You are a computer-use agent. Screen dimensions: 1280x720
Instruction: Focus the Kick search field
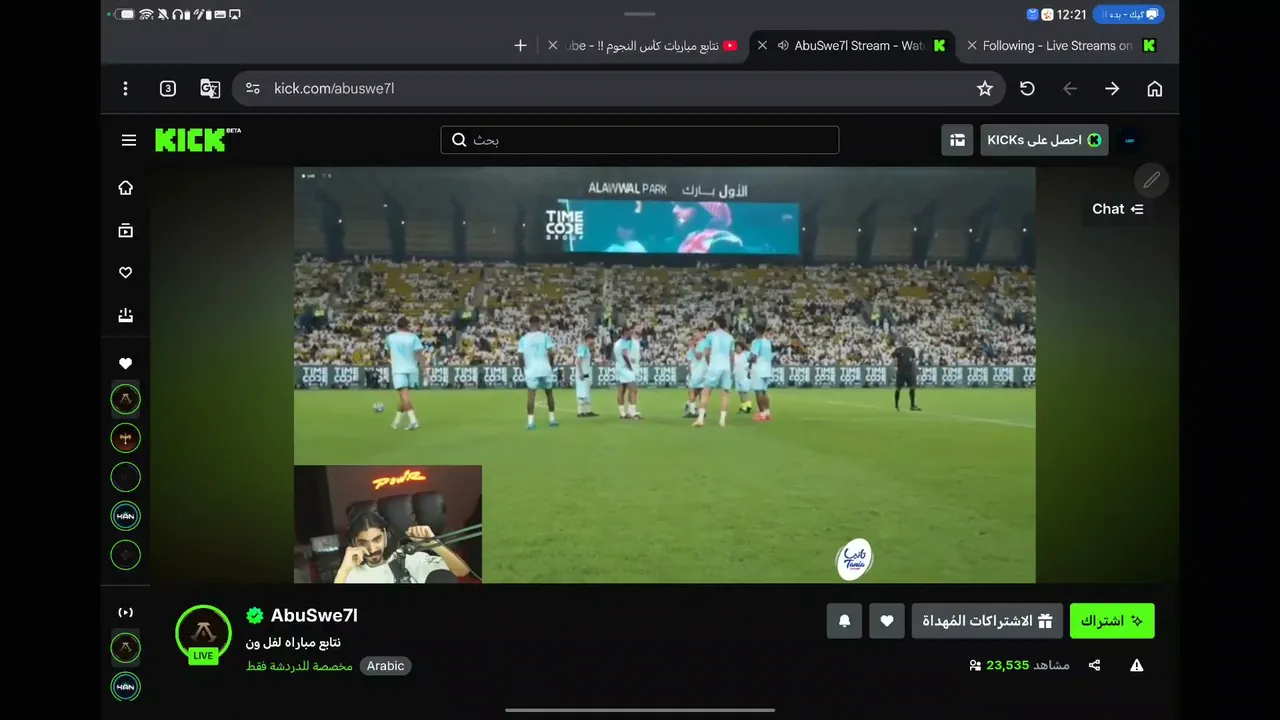[x=640, y=140]
